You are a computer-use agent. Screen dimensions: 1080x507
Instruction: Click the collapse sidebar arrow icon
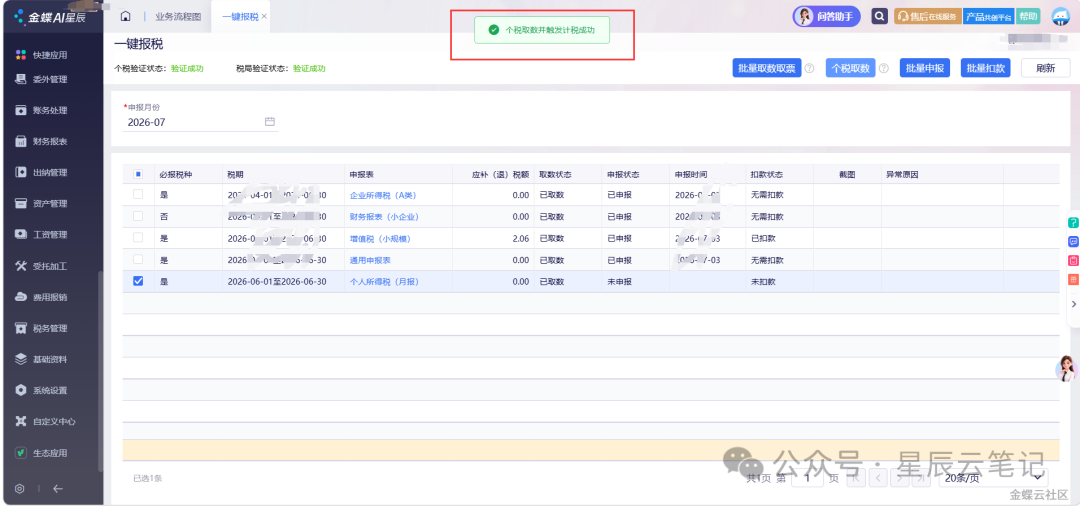(x=58, y=488)
